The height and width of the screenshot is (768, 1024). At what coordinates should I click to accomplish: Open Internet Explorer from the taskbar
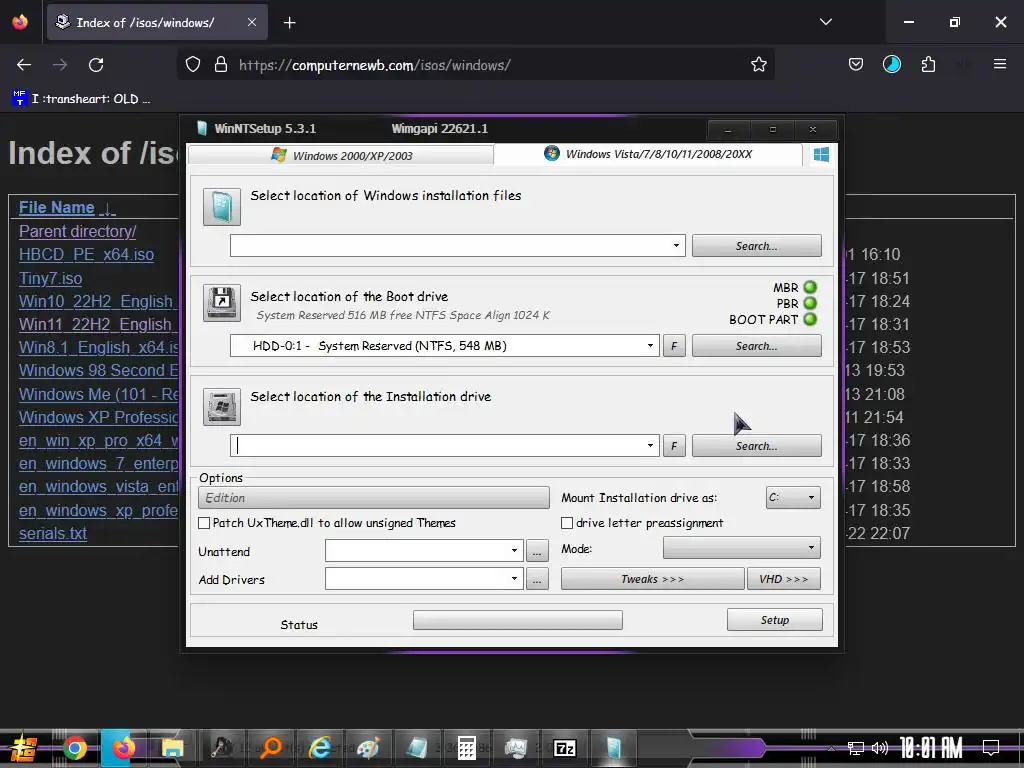coord(320,748)
